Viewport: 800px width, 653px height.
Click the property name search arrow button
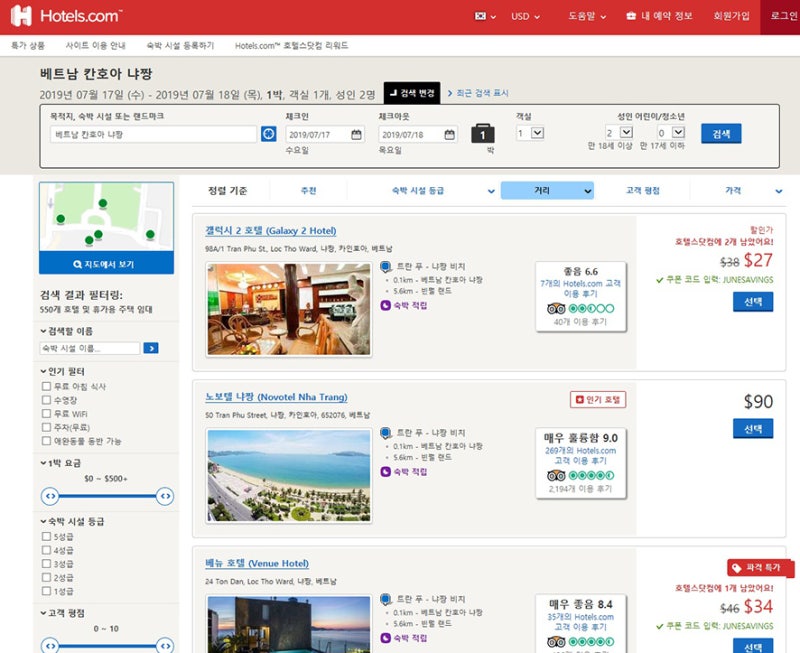pos(151,348)
